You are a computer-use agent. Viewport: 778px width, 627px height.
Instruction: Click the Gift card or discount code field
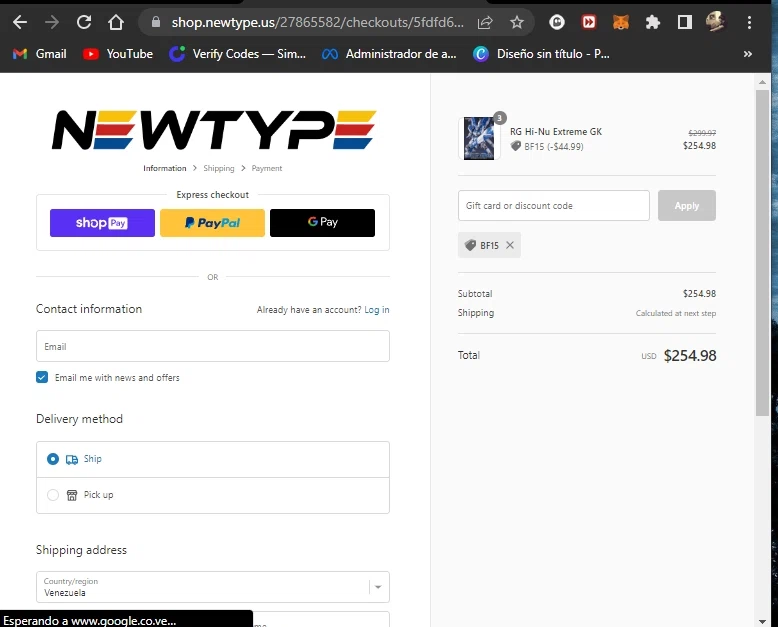click(554, 205)
